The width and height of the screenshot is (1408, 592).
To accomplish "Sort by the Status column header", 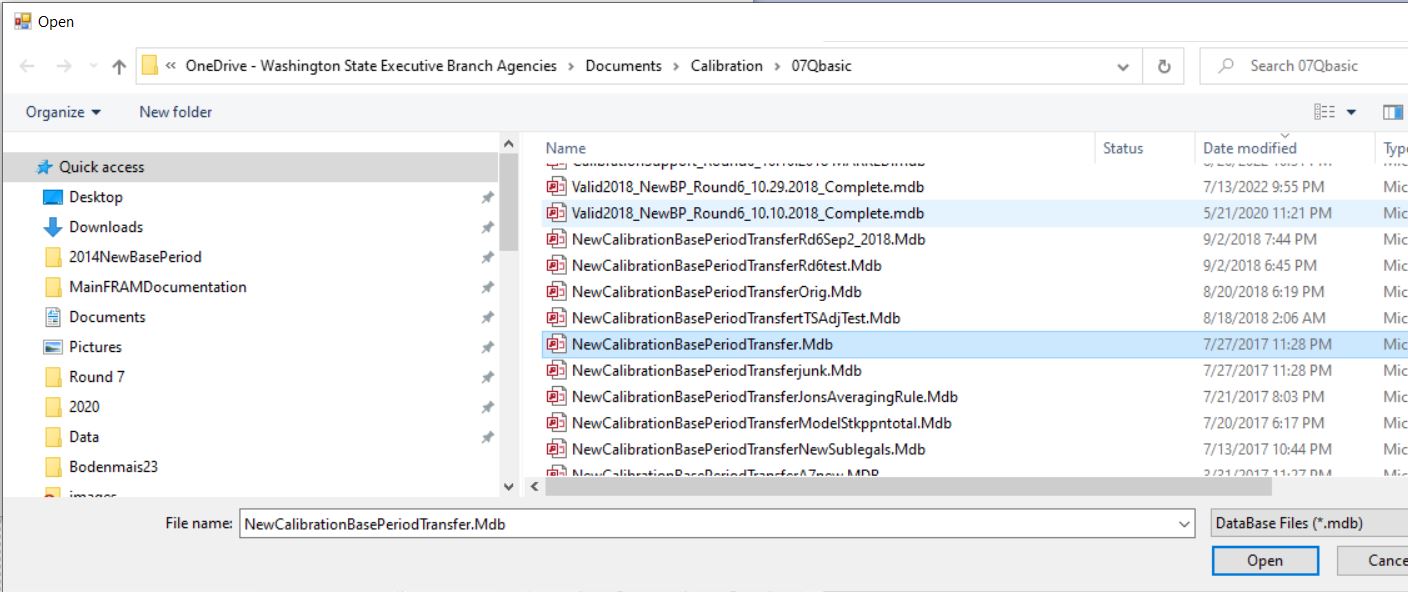I will pos(1123,148).
